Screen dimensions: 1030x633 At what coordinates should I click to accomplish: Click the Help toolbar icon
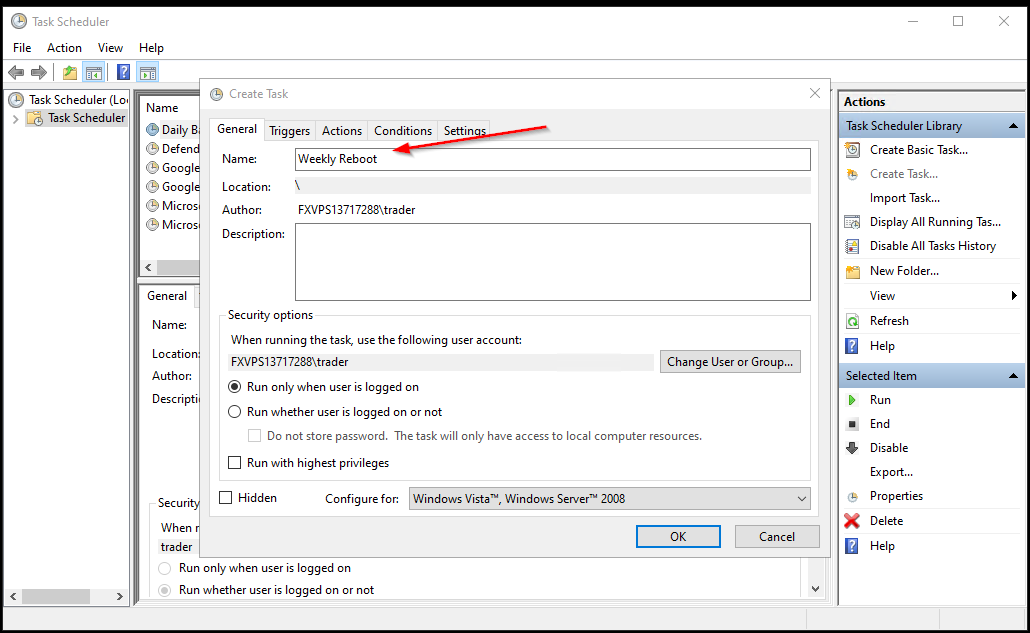point(123,72)
